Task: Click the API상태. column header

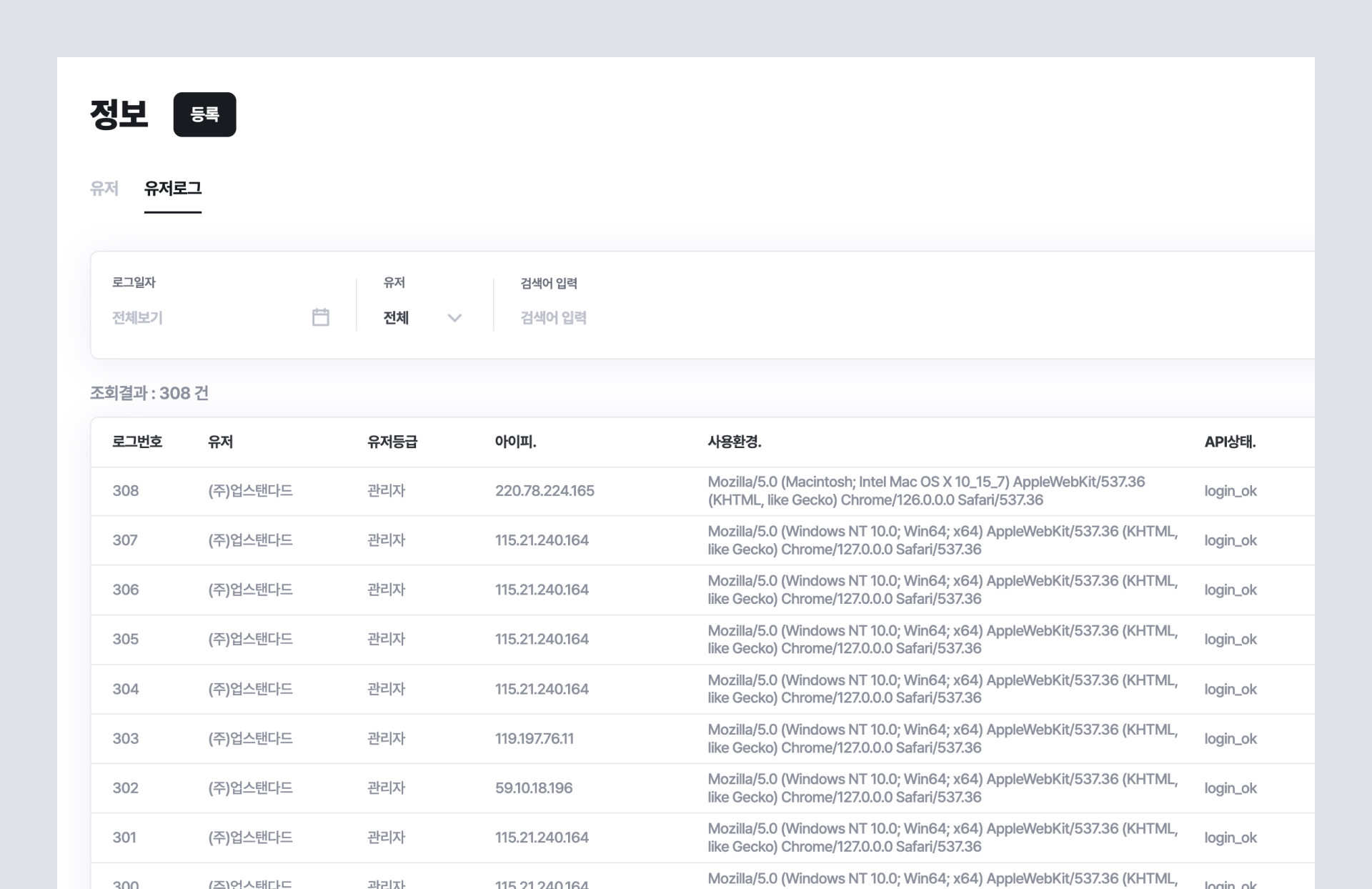Action: point(1230,442)
